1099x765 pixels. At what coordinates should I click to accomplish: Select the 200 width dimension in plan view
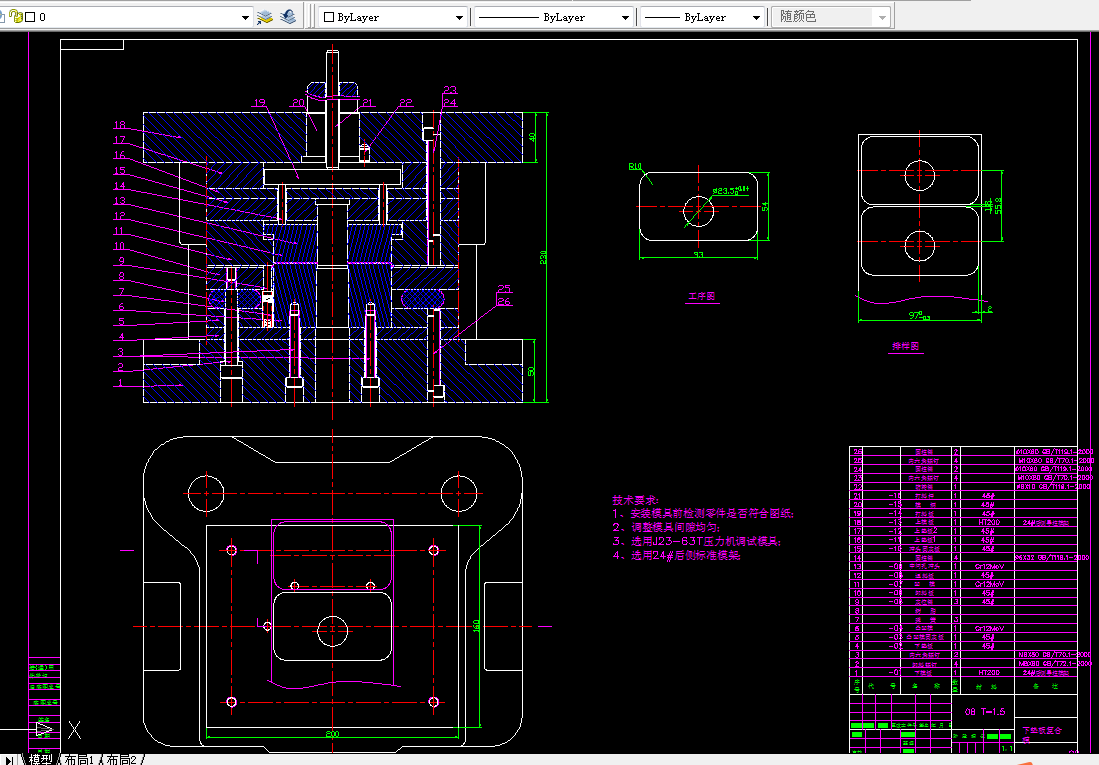tap(332, 734)
